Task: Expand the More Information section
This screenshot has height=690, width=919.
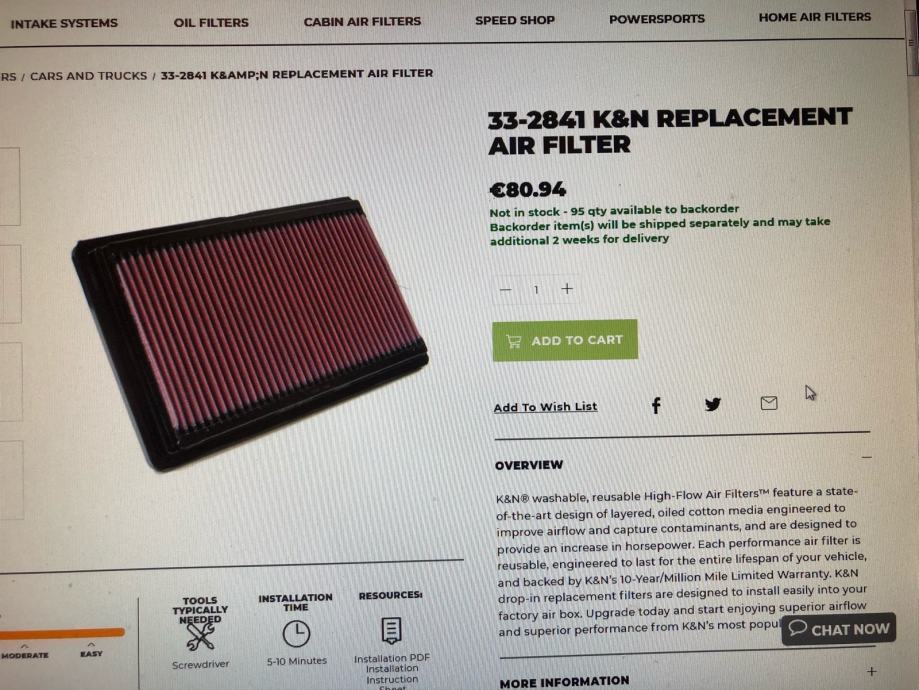Action: pyautogui.click(x=872, y=671)
